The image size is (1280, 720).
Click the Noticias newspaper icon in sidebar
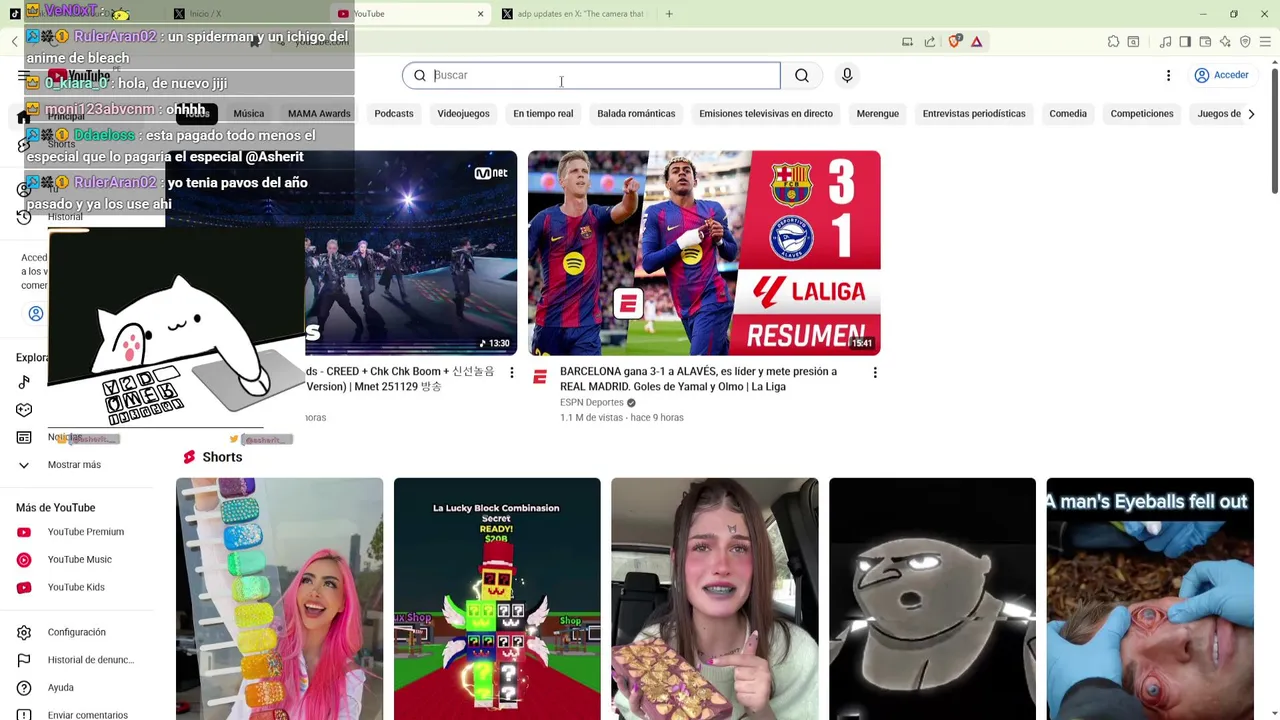[x=24, y=437]
